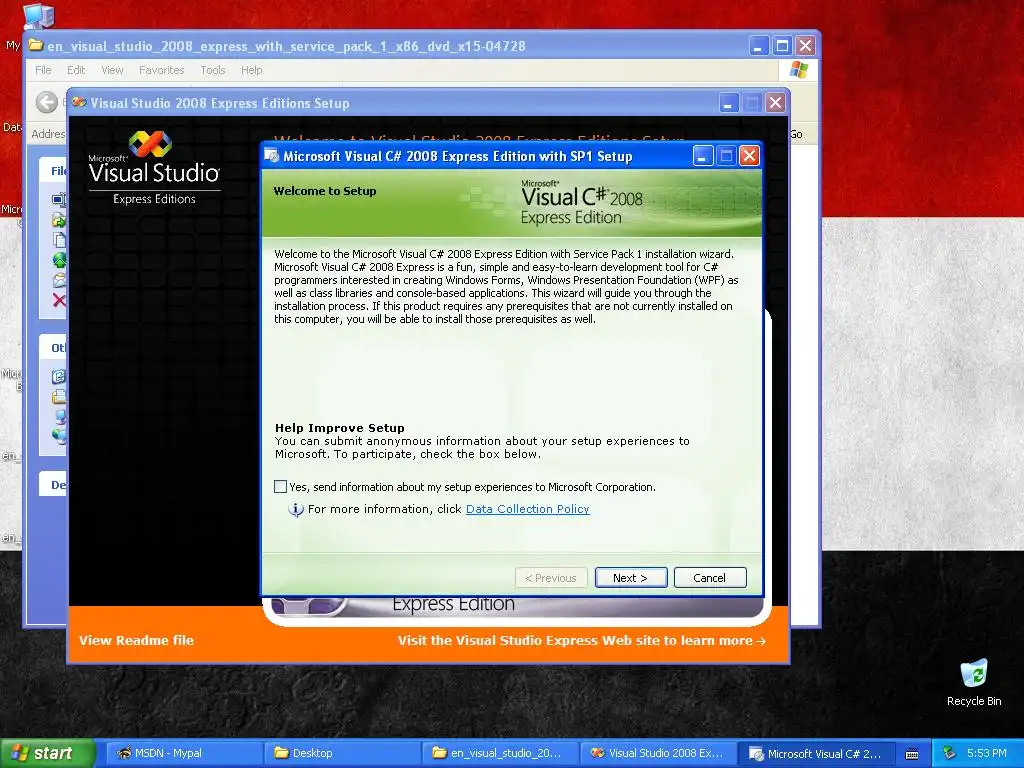The image size is (1024, 768).
Task: Click the red X delete icon in Explorer sidebar
Action: pos(59,300)
